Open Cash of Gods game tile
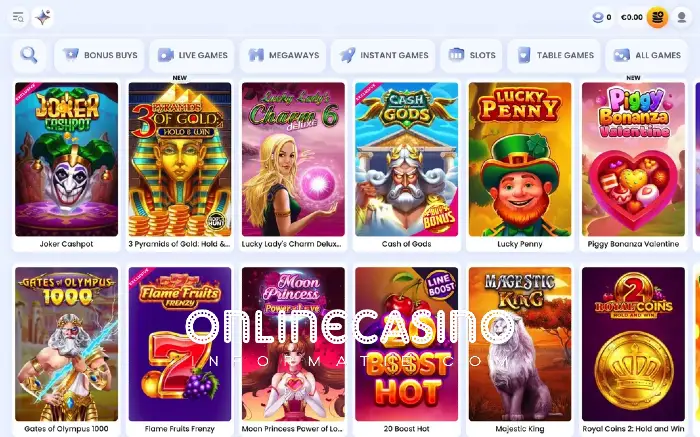This screenshot has height=437, width=700. pyautogui.click(x=407, y=159)
